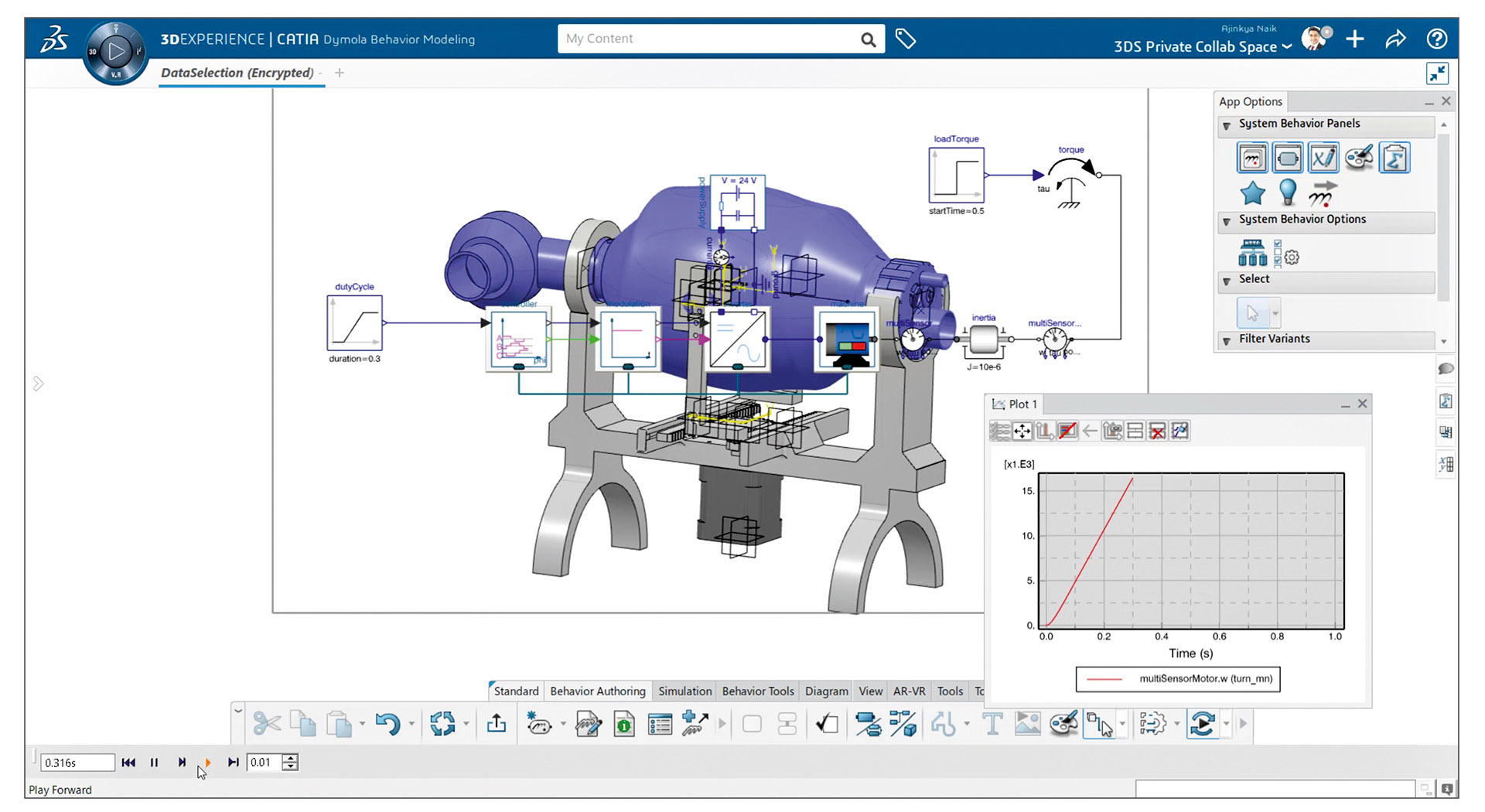Open the dropdown arrow next to Paste
The height and width of the screenshot is (812, 1485).
(x=362, y=725)
